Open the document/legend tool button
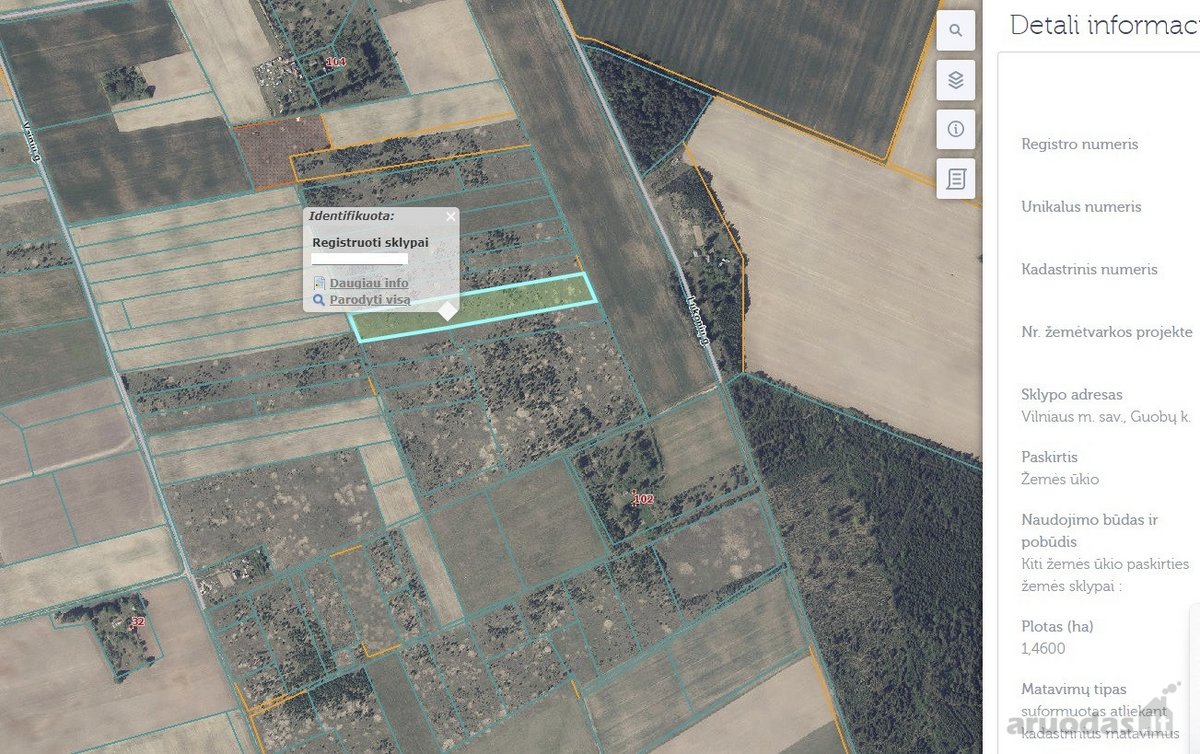1200x754 pixels. click(x=956, y=179)
